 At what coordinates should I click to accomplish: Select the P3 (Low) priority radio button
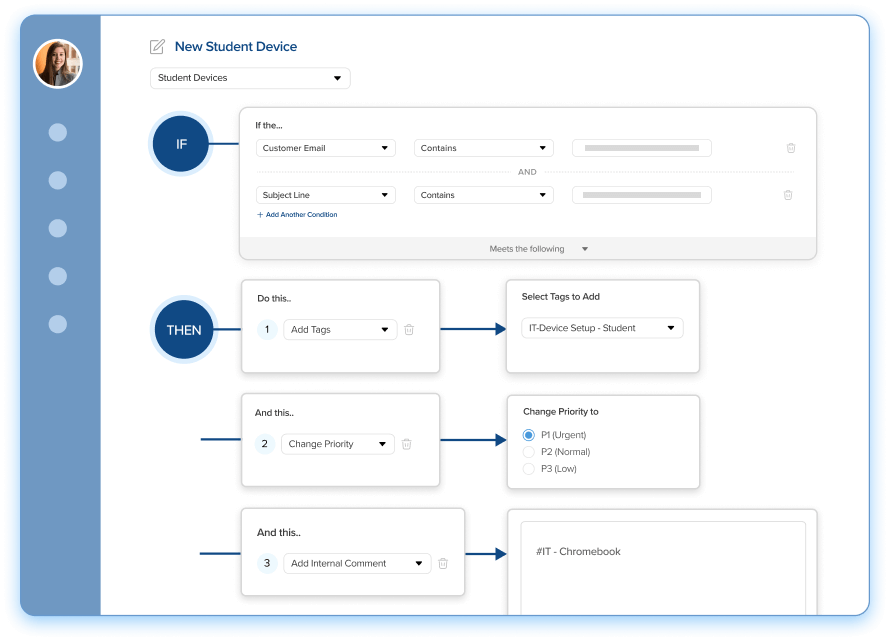(529, 469)
